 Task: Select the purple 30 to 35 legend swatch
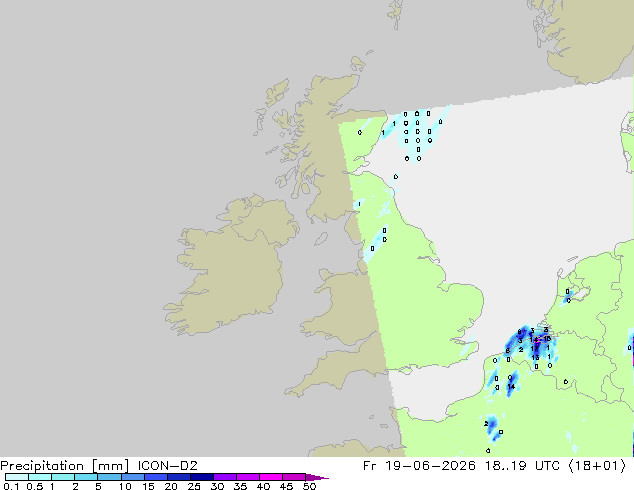point(225,477)
